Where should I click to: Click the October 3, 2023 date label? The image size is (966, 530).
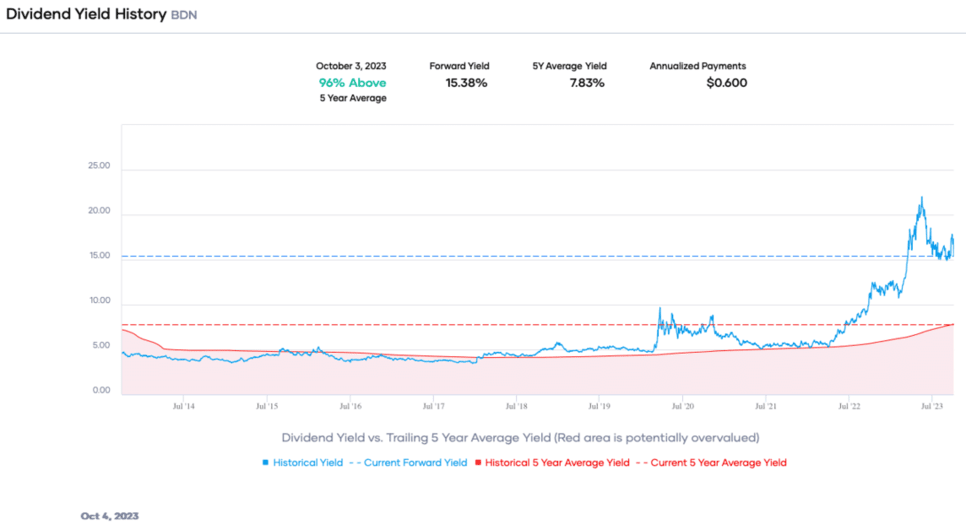351,66
